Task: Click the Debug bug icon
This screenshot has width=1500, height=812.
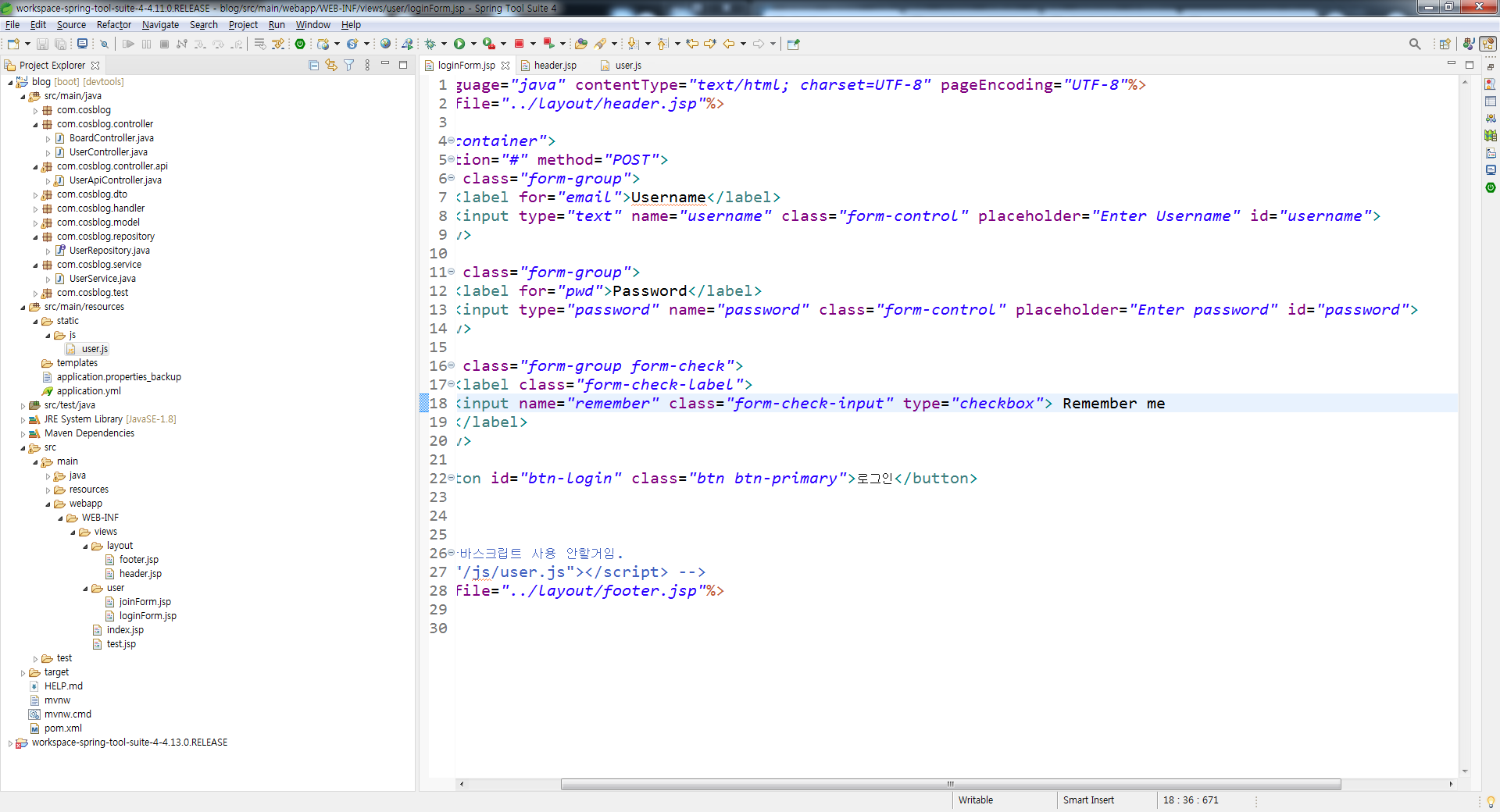Action: 430,44
